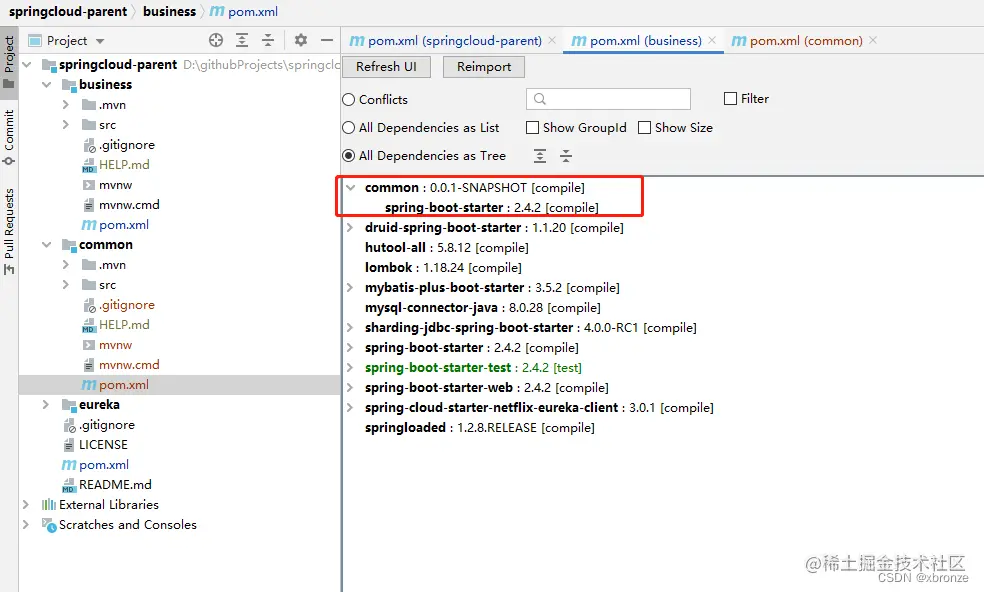Expand all in Project panel toolbar
The width and height of the screenshot is (984, 592).
242,40
